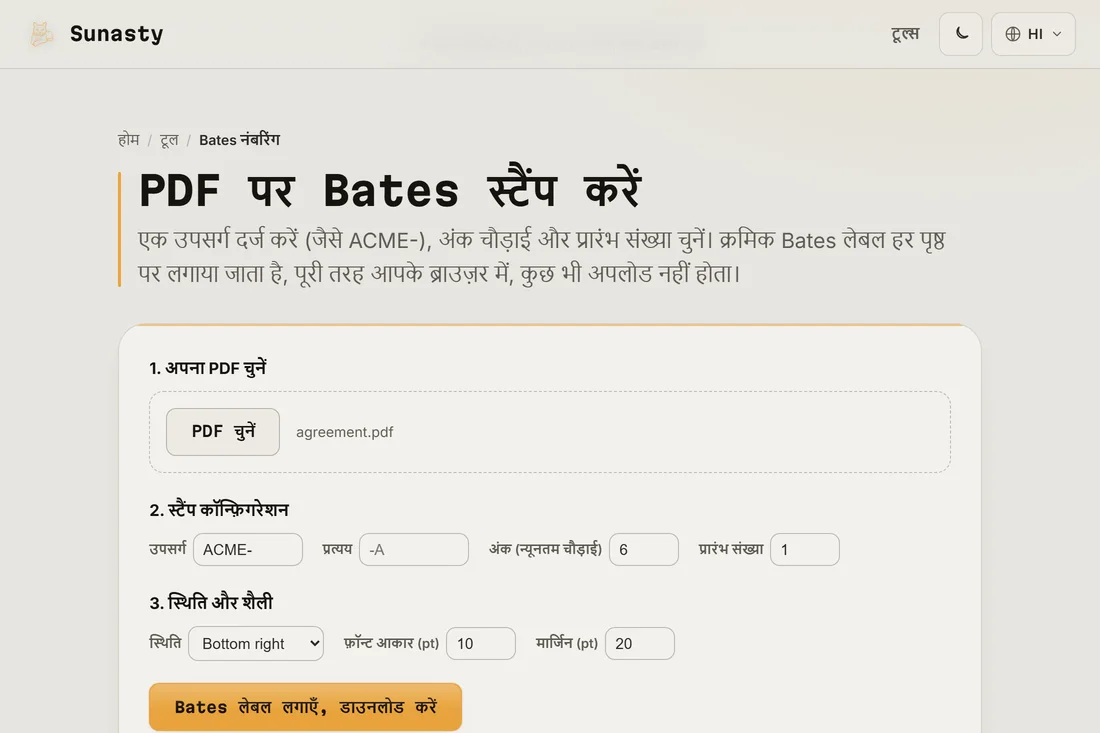
Task: Click Bates लेबल लगाएँ, डाउनलोड करें button
Action: coord(305,707)
